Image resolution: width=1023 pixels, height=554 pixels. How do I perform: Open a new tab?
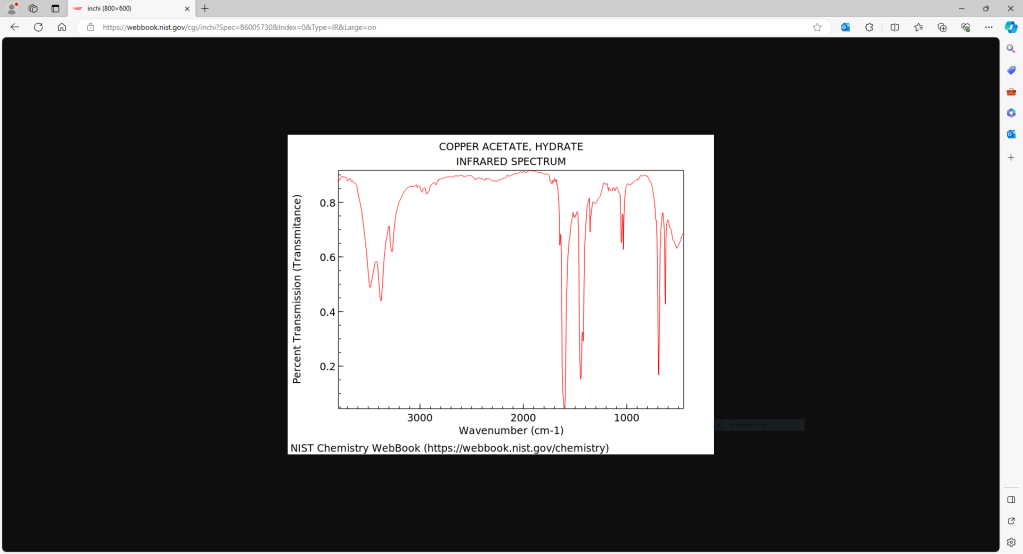click(205, 8)
